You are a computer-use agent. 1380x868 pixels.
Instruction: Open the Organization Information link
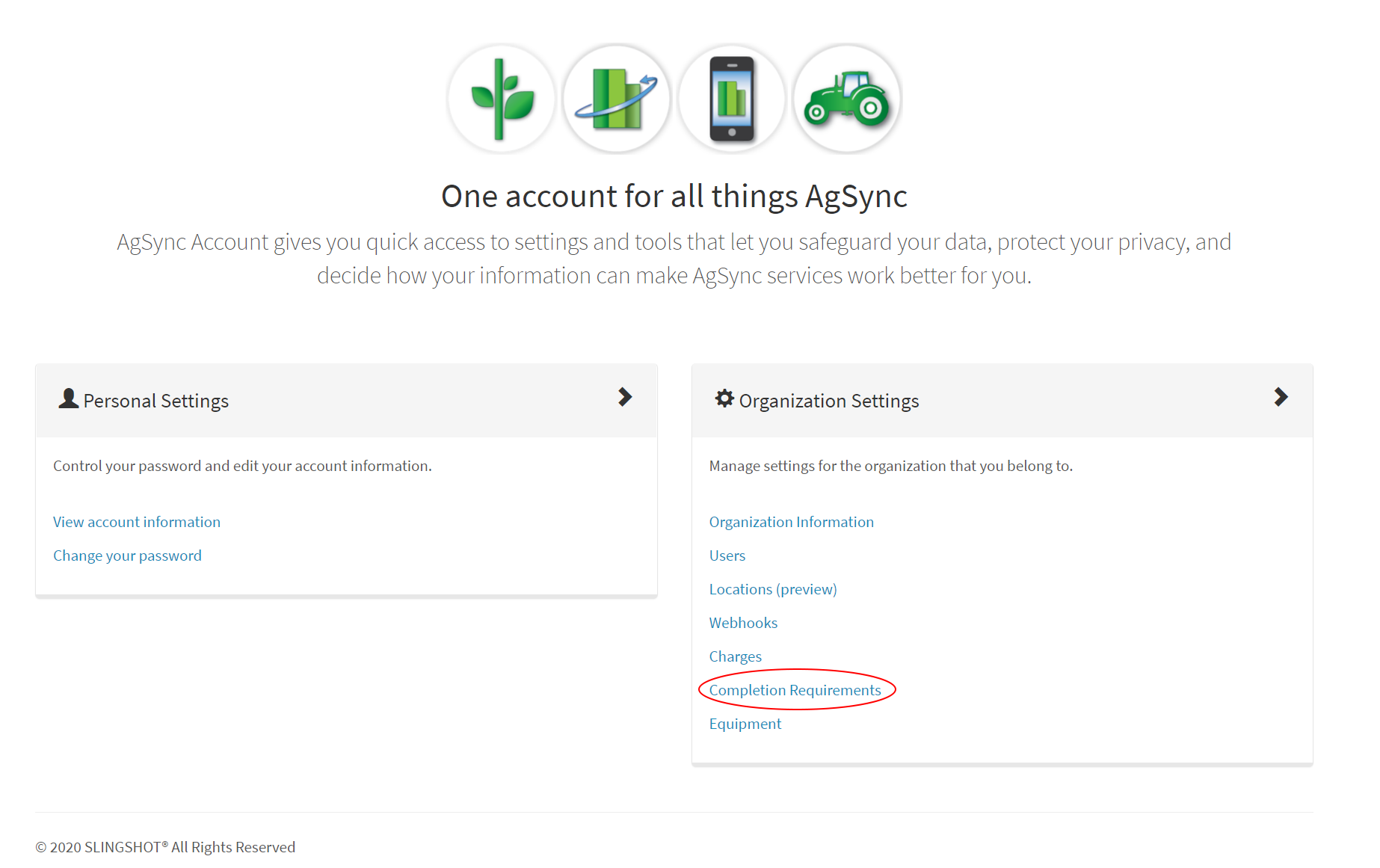click(x=792, y=522)
